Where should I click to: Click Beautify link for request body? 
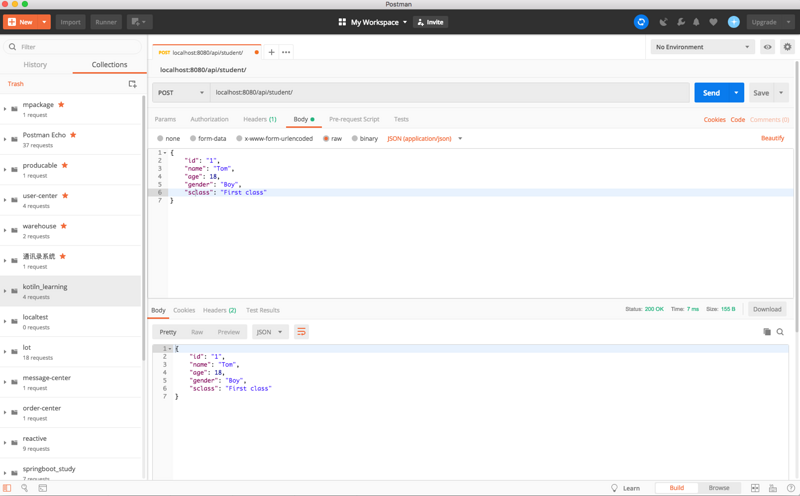pos(772,138)
